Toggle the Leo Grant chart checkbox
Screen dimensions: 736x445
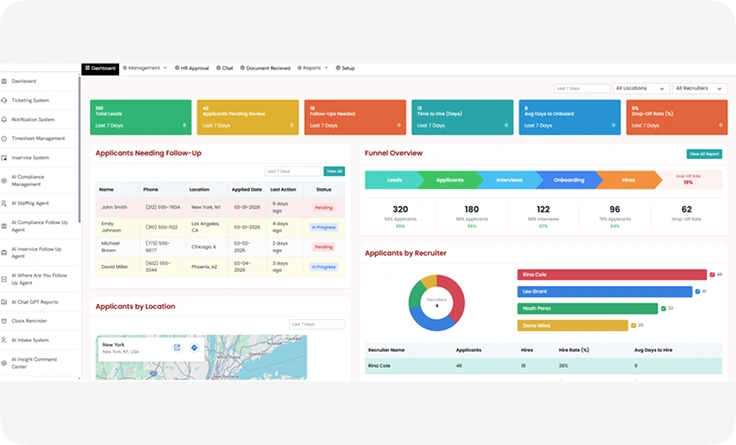[698, 292]
